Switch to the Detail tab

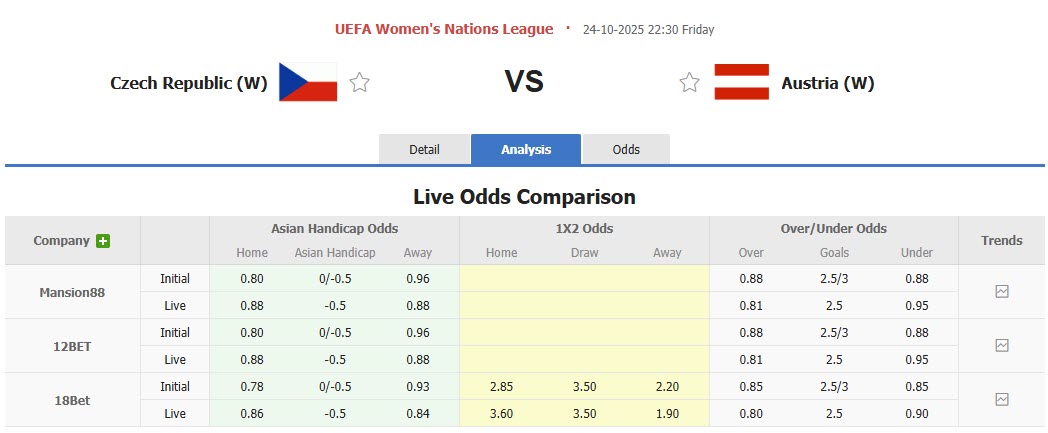tap(424, 150)
